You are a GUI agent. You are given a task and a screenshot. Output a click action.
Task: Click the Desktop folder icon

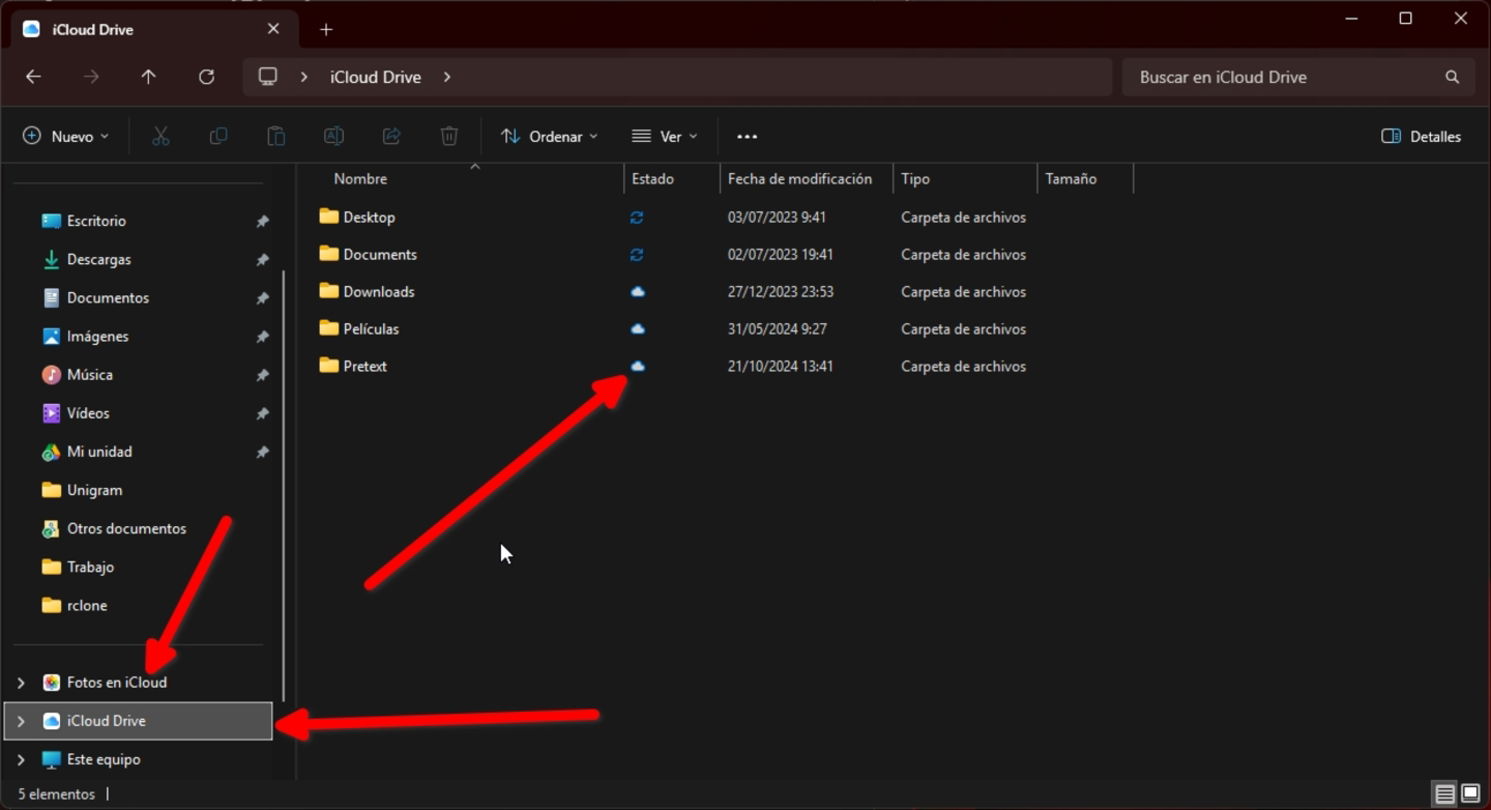(x=328, y=216)
